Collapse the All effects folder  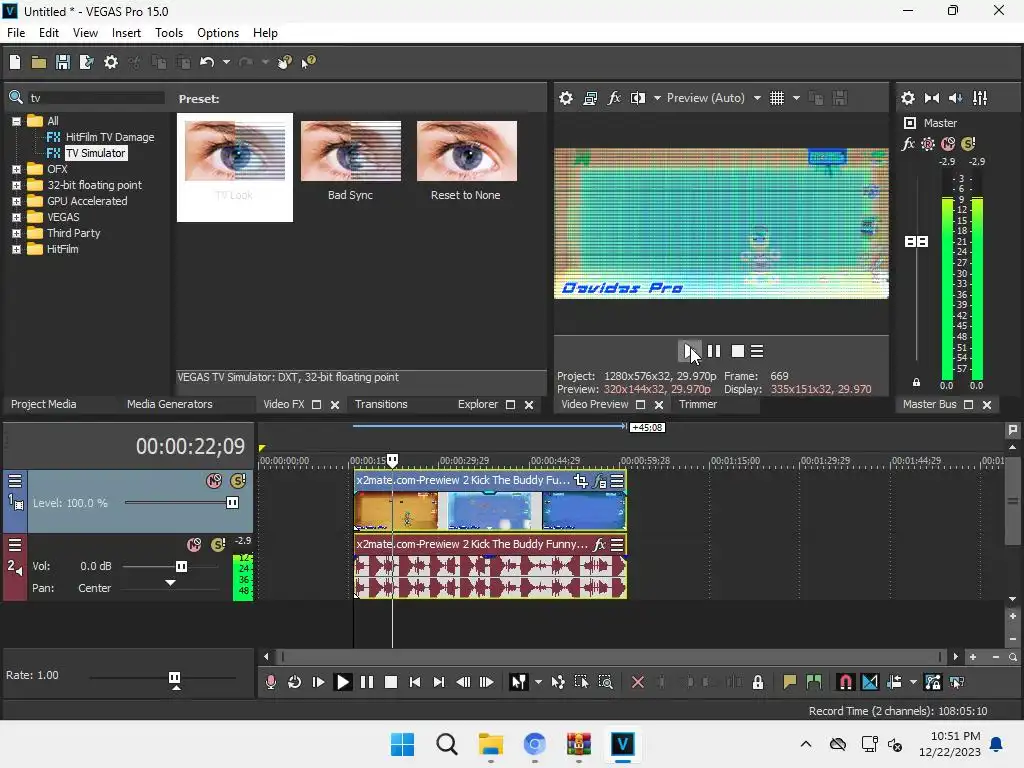coord(16,121)
